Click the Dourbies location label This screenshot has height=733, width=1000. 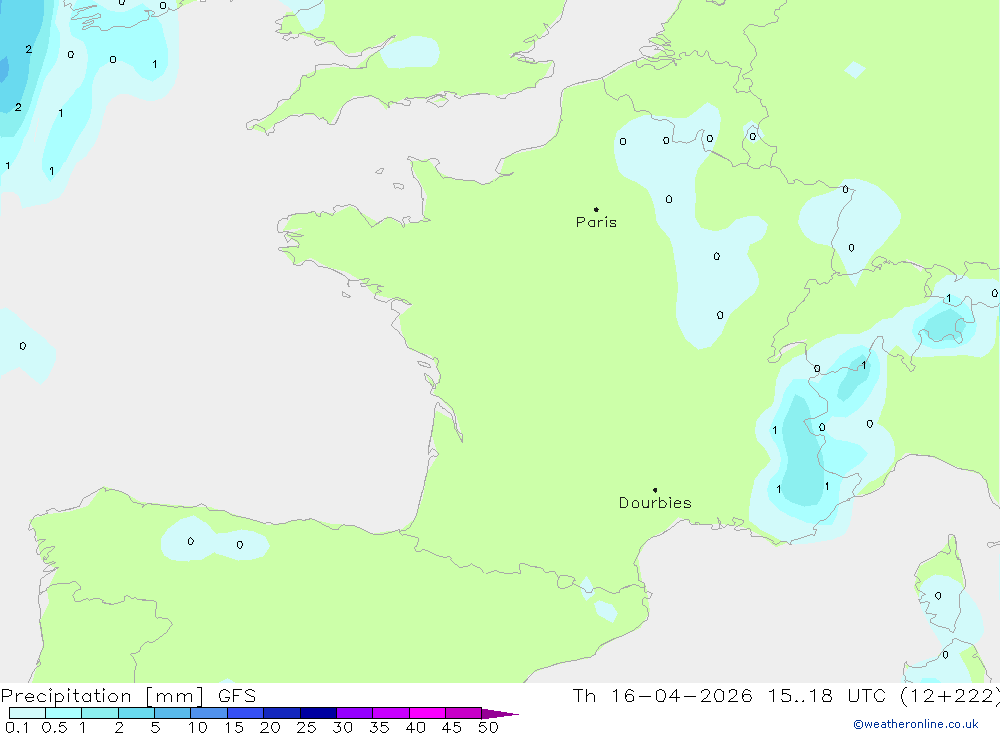click(655, 503)
